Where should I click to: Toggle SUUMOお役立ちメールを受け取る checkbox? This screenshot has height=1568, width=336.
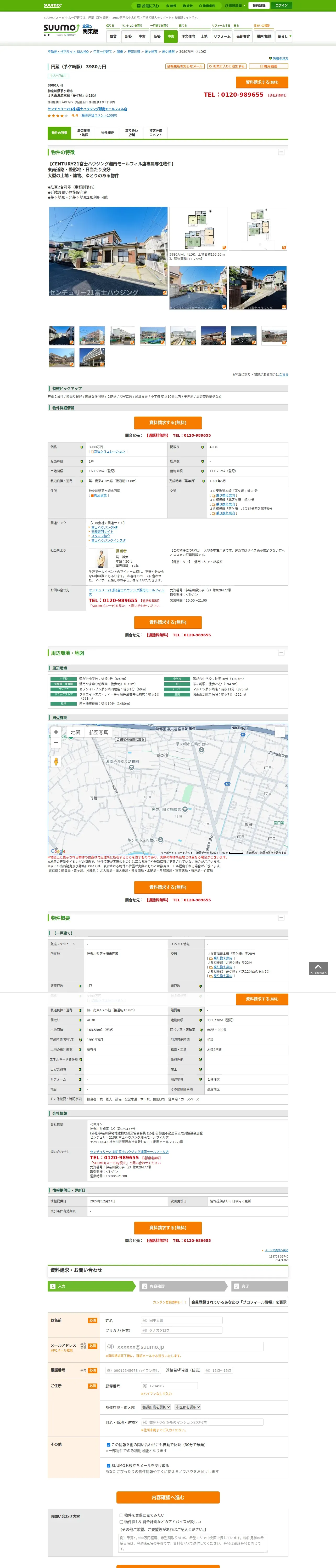109,1466
